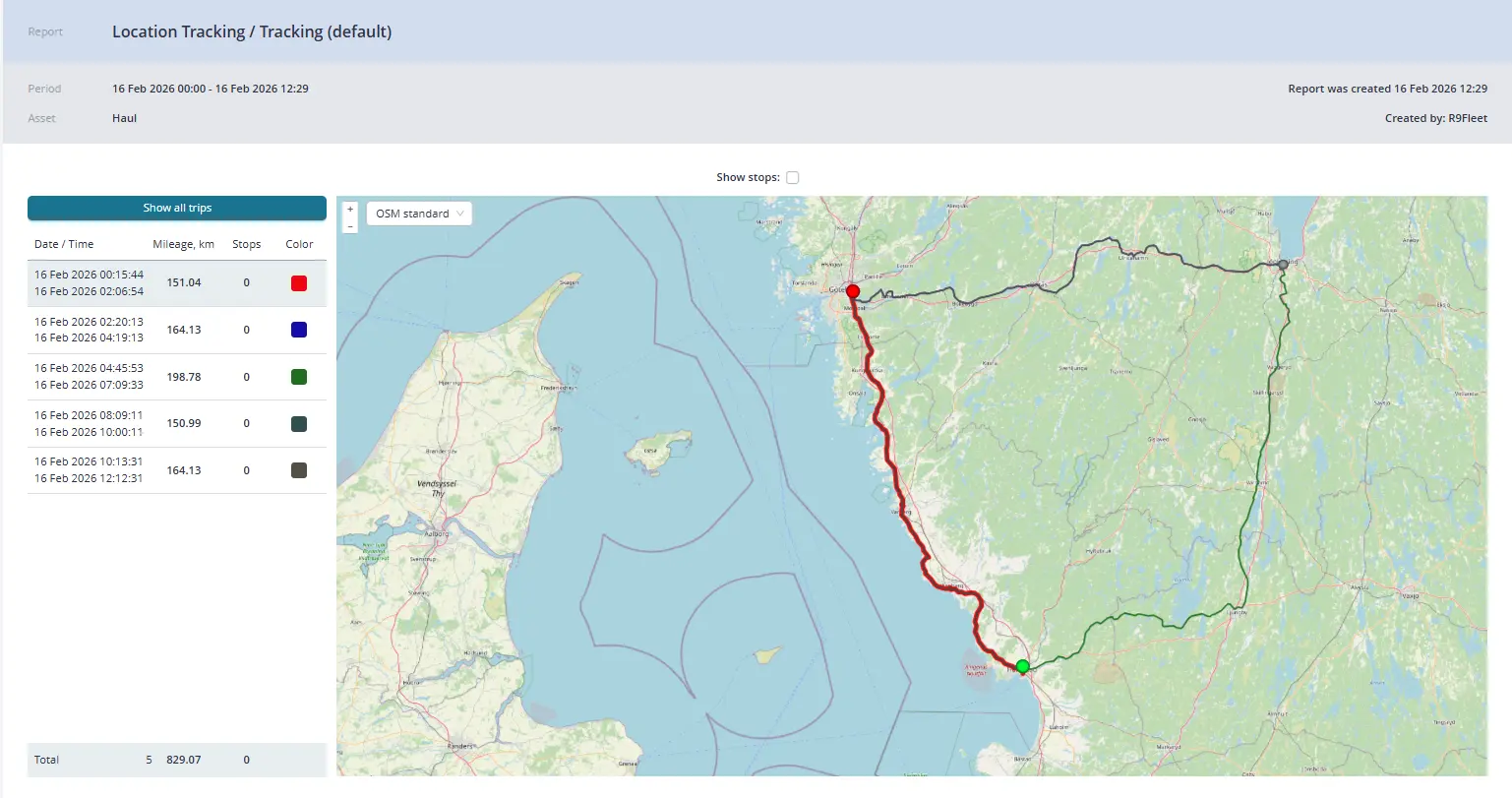Click the dark teal swatch for fourth trip
The width and height of the screenshot is (1512, 798).
pos(299,424)
